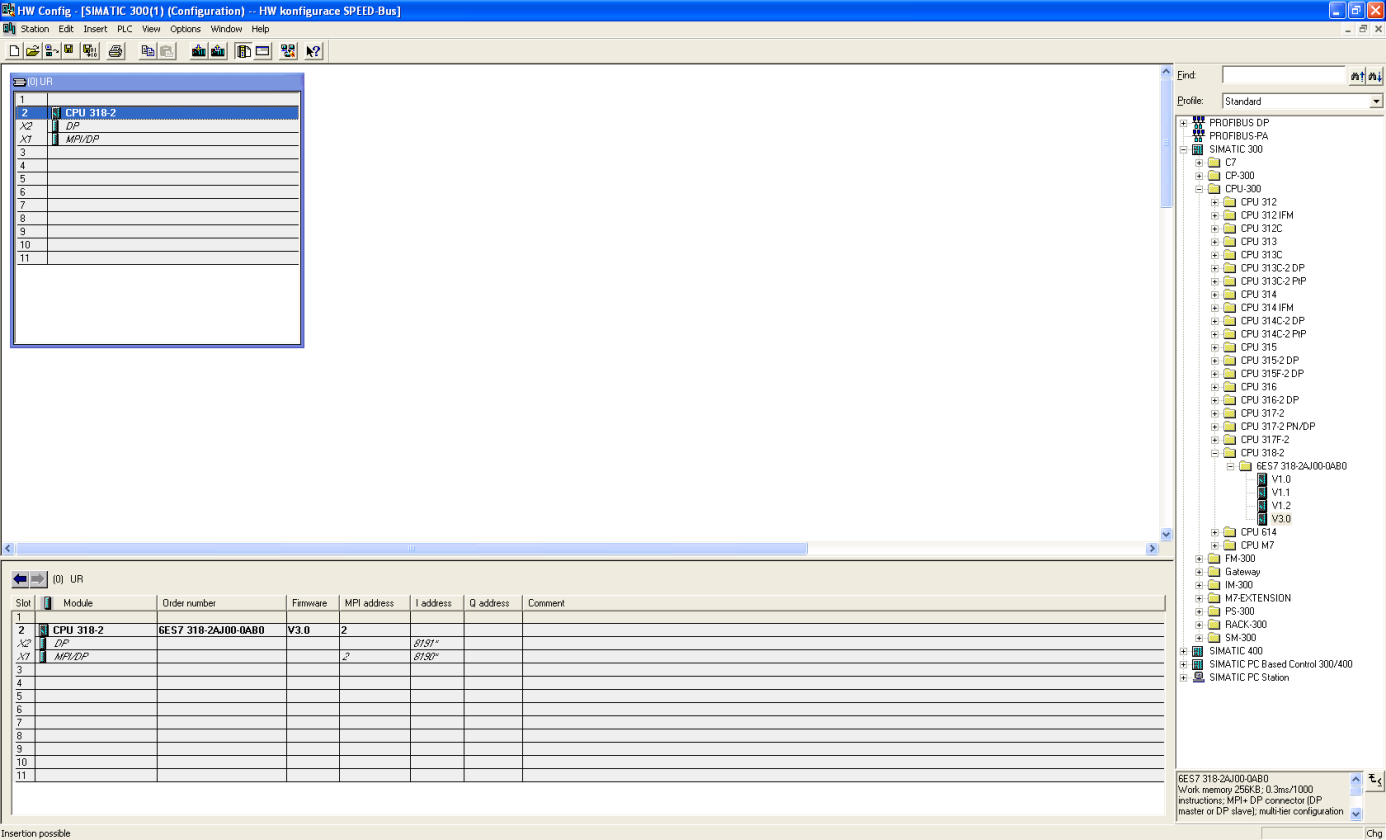1386x840 pixels.
Task: Click the PROFIBUS DP network icon
Action: point(1198,122)
